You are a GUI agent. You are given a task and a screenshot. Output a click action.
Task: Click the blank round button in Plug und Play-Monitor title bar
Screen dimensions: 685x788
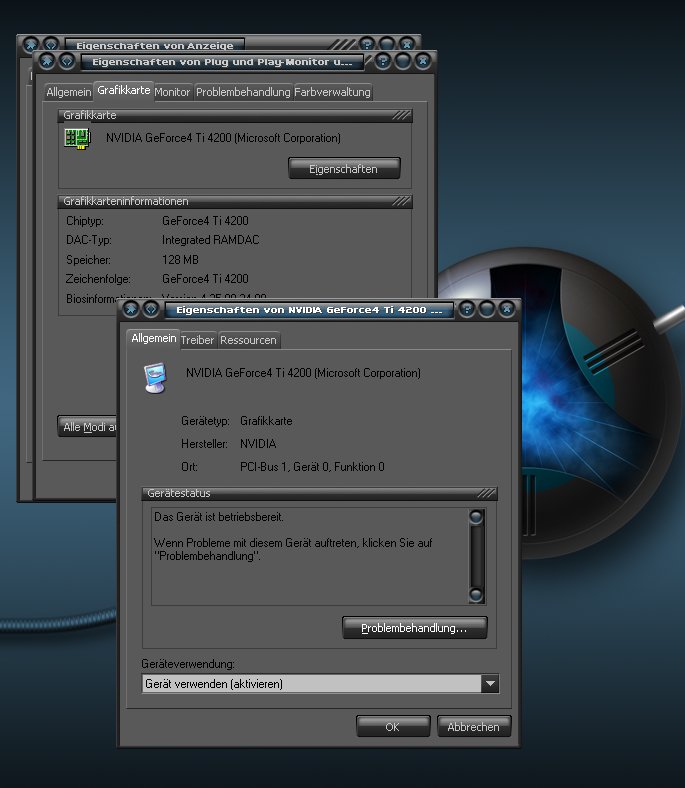(x=403, y=61)
